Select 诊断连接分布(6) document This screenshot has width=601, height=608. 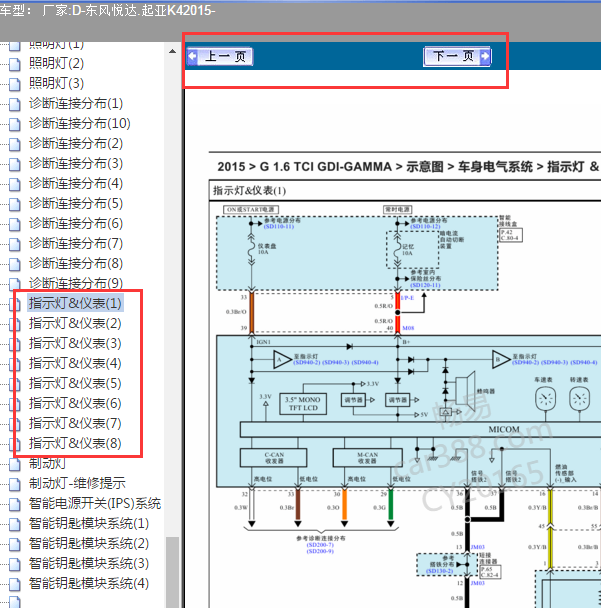pyautogui.click(x=76, y=223)
